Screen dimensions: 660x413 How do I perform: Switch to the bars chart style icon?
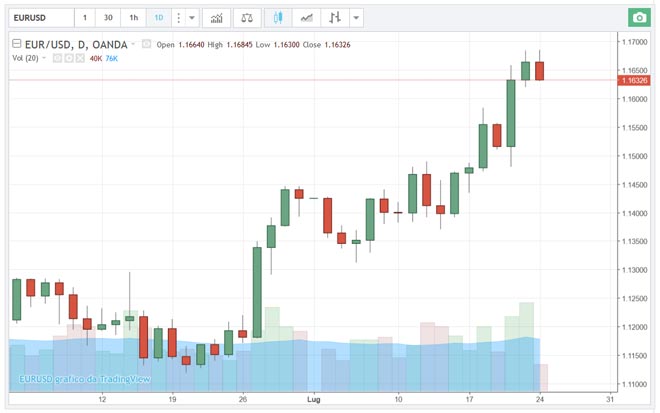(x=335, y=18)
